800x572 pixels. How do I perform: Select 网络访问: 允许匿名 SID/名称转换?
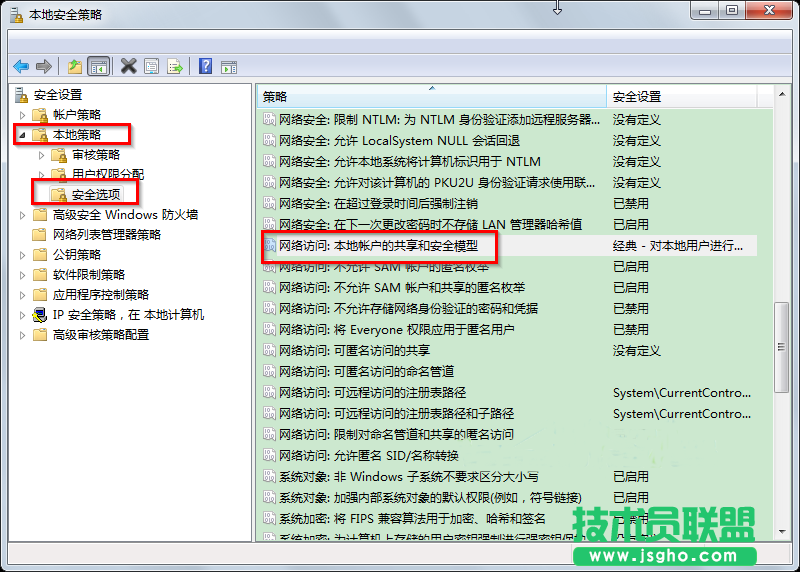coord(368,456)
